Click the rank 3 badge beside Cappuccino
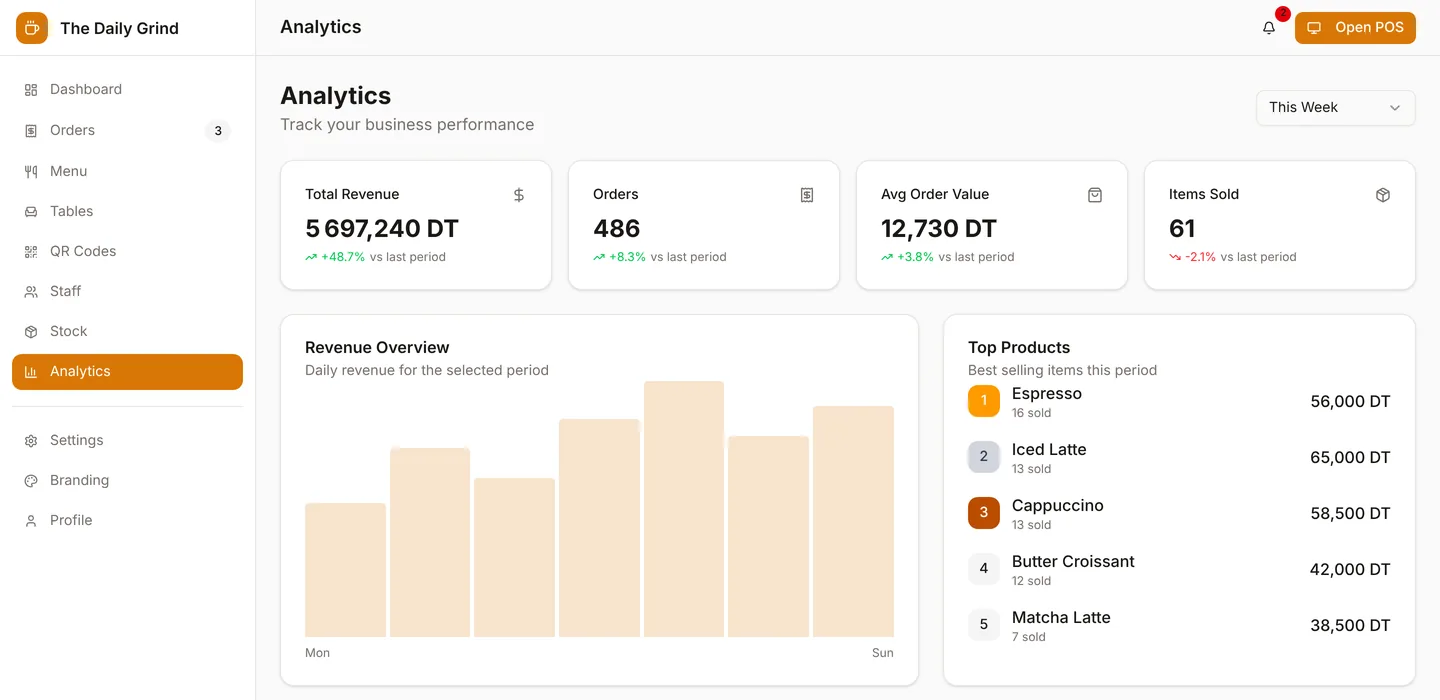 click(984, 513)
